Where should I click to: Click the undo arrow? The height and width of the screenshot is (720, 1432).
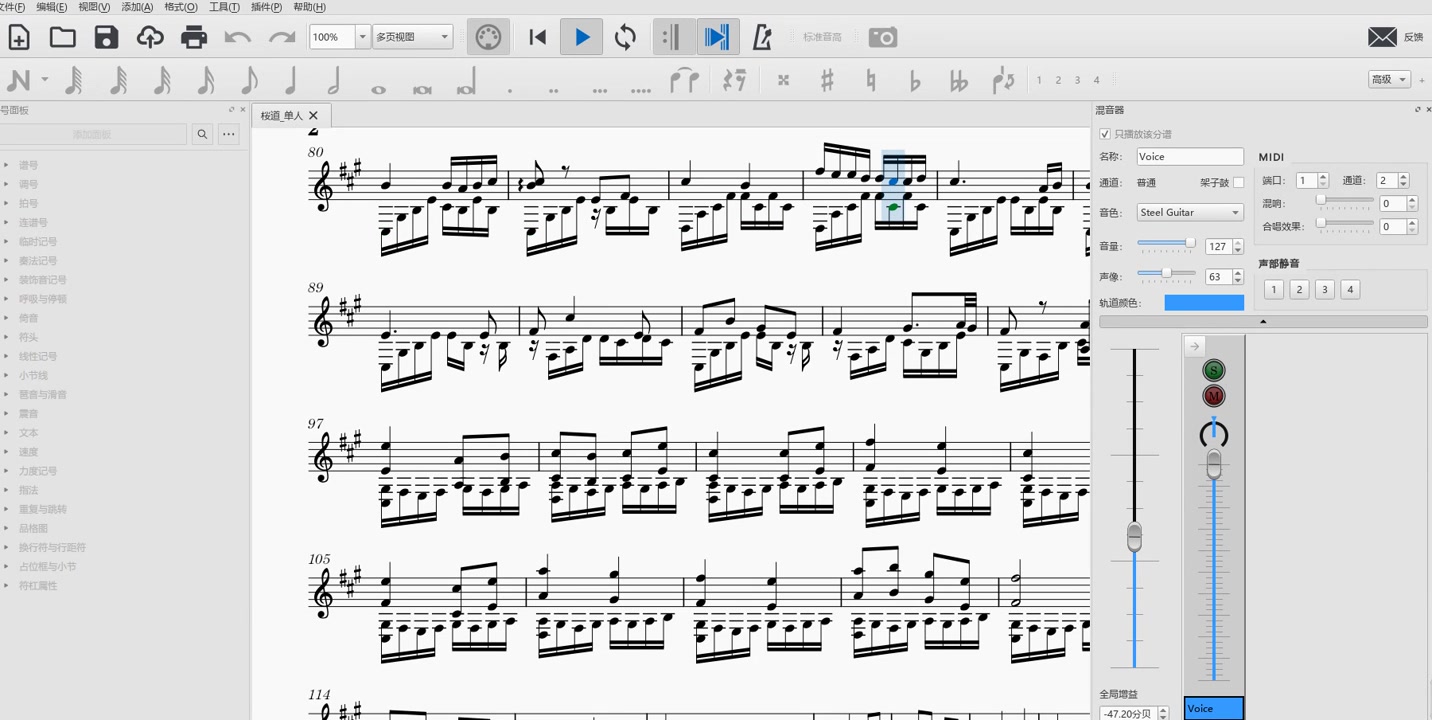238,38
